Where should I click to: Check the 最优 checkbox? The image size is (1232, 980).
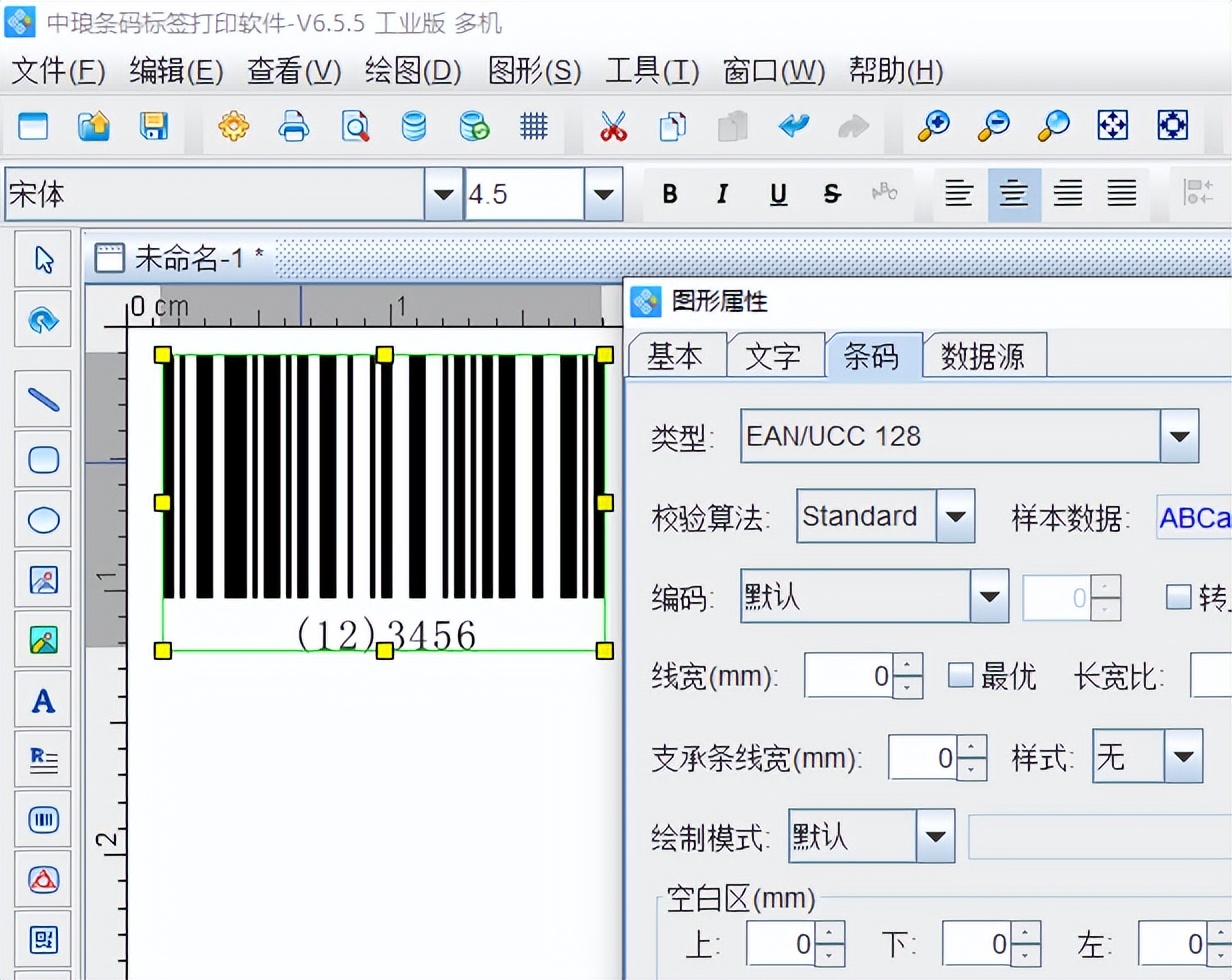[x=960, y=676]
